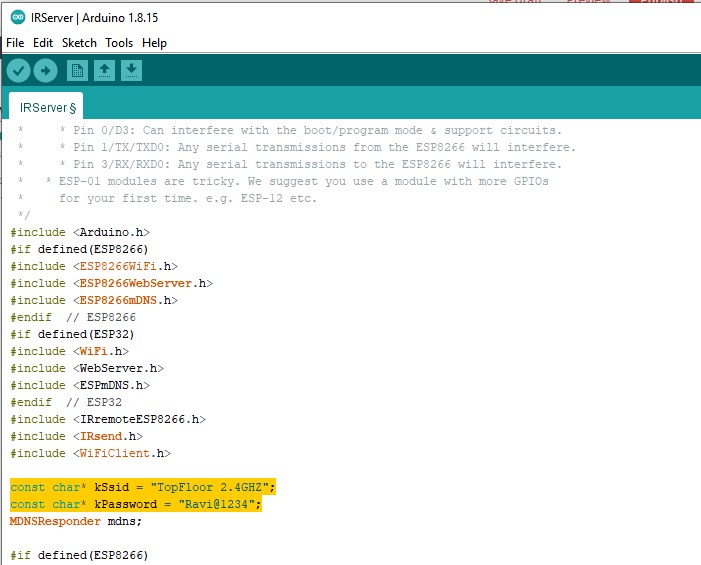Viewport: 701px width, 565px height.
Task: Click the Verify sketch checkmark button
Action: pyautogui.click(x=18, y=71)
